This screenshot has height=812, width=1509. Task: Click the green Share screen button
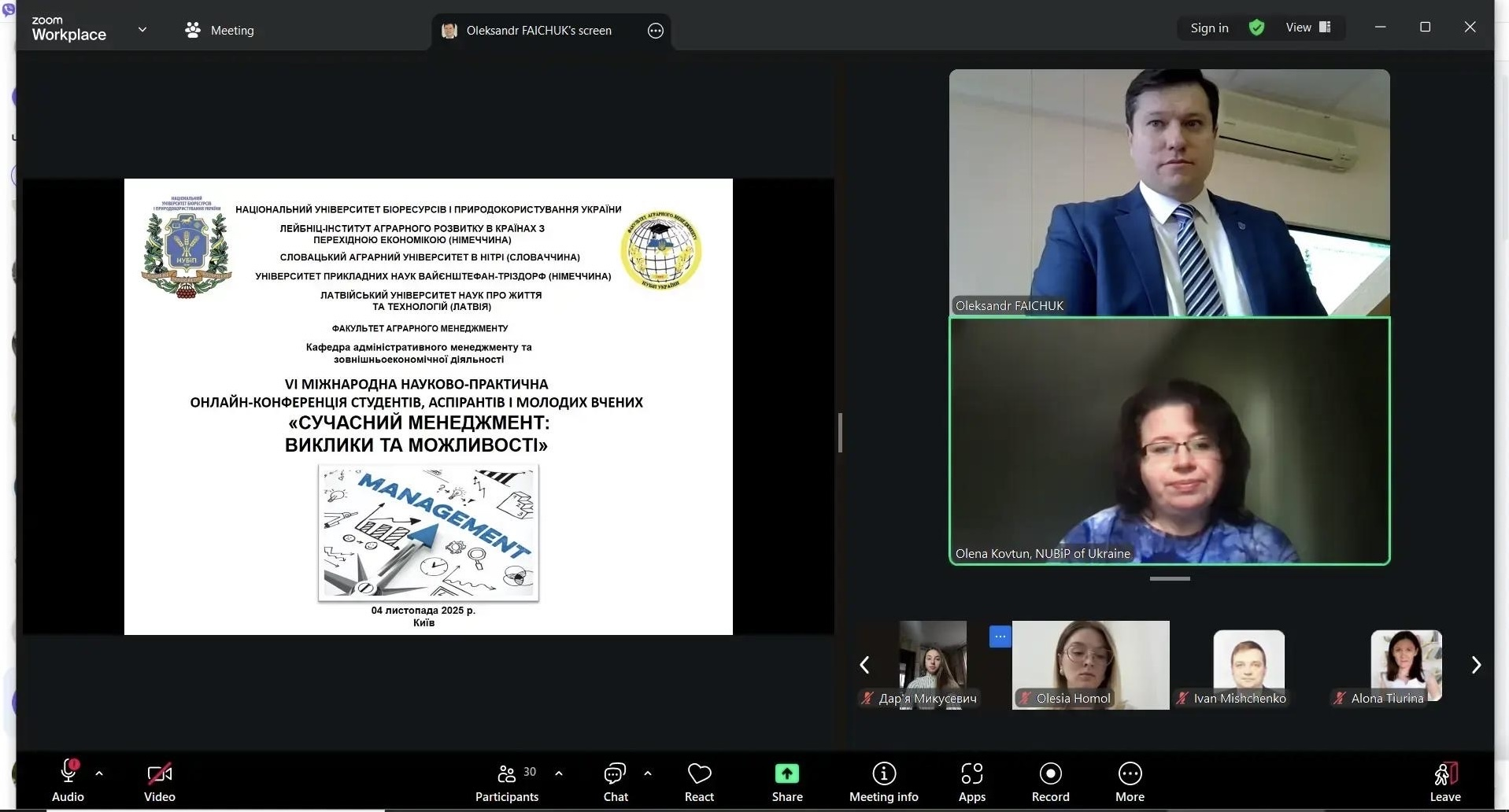point(787,781)
